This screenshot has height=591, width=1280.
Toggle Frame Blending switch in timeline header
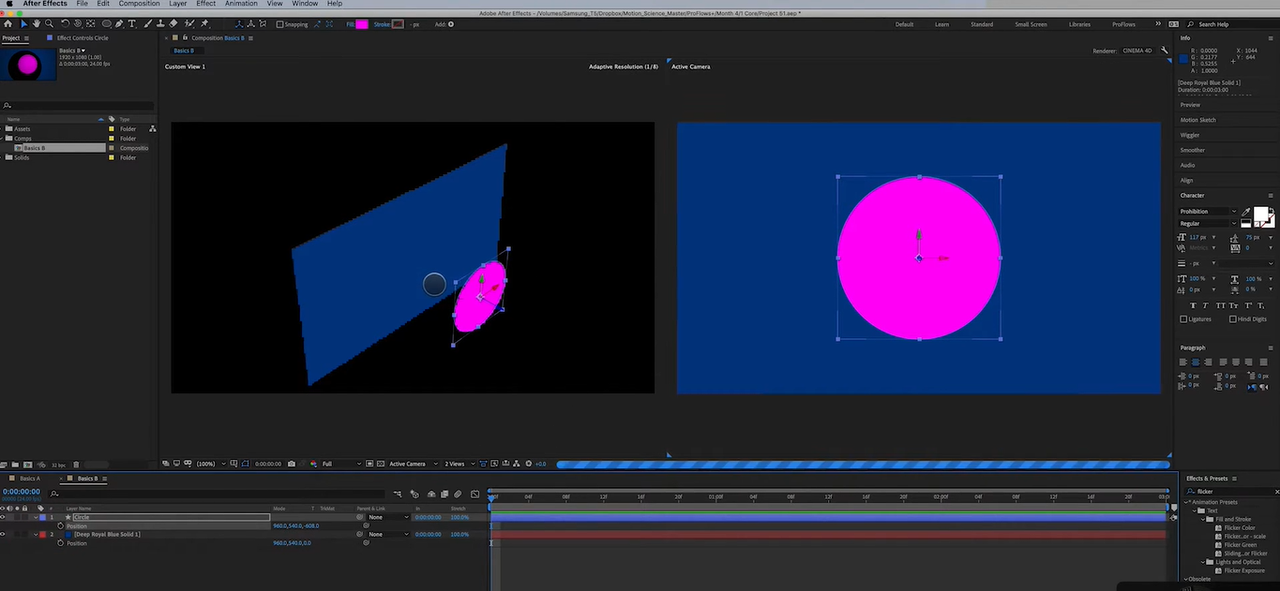point(444,494)
